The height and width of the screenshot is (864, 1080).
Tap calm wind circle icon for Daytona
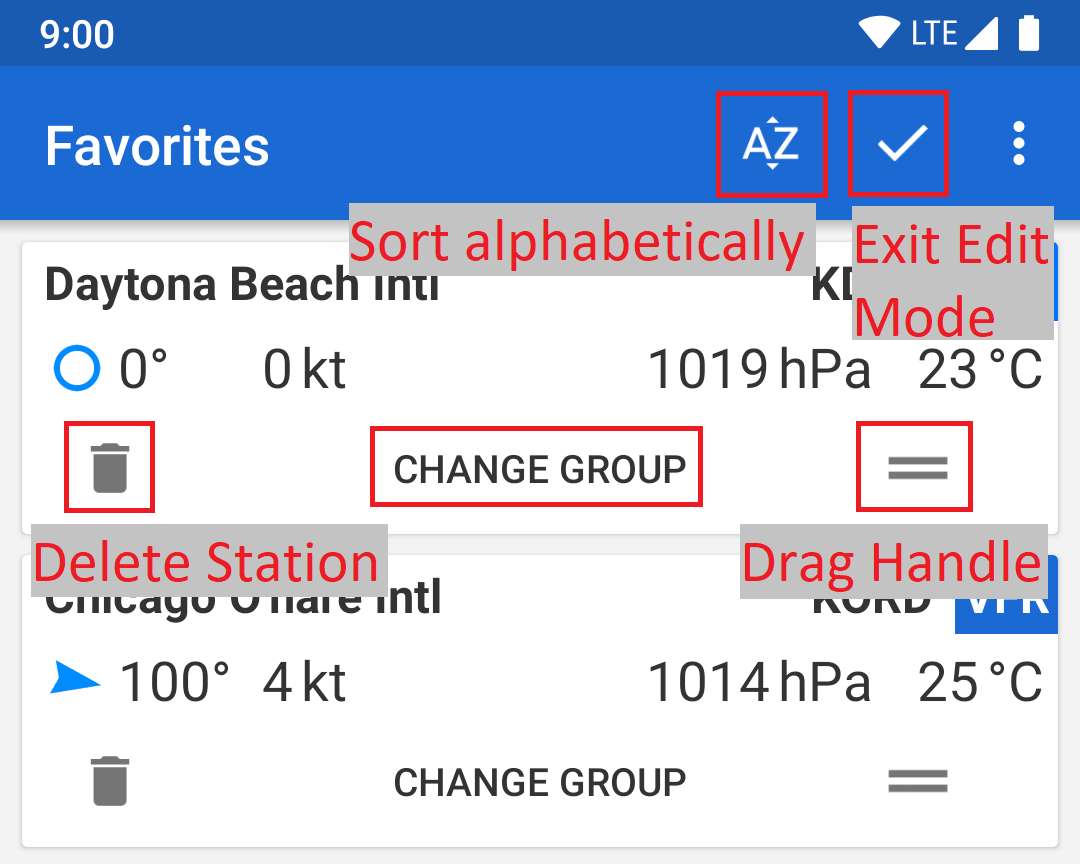(x=76, y=368)
